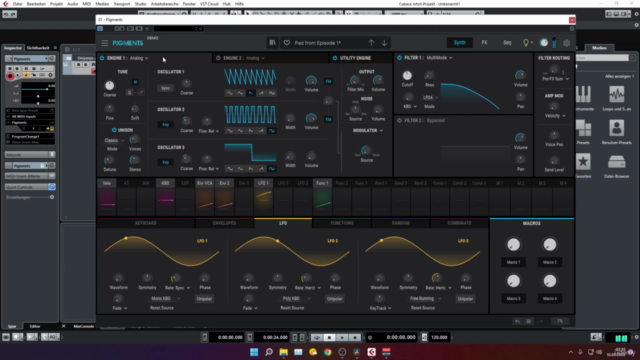
Task: Open Datei-Browser in Media rack
Action: [x=616, y=165]
